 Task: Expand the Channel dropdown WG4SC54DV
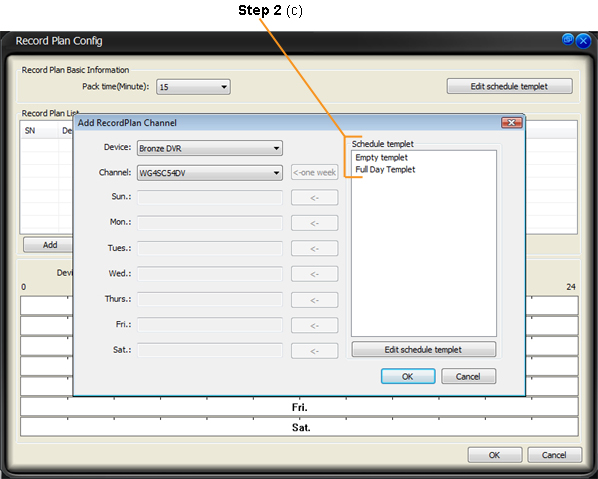click(210, 173)
